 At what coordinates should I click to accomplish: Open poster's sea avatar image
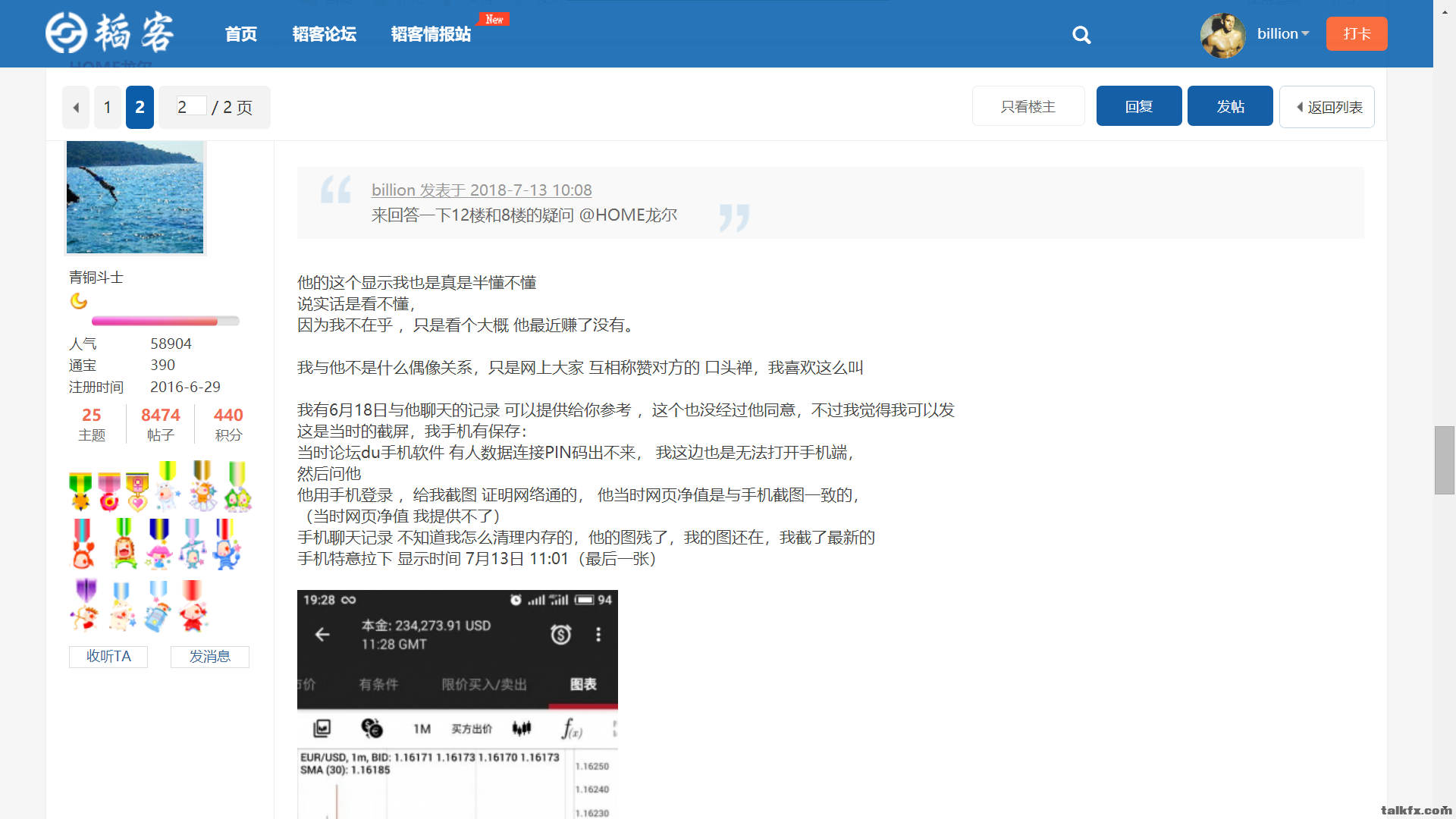pos(135,197)
